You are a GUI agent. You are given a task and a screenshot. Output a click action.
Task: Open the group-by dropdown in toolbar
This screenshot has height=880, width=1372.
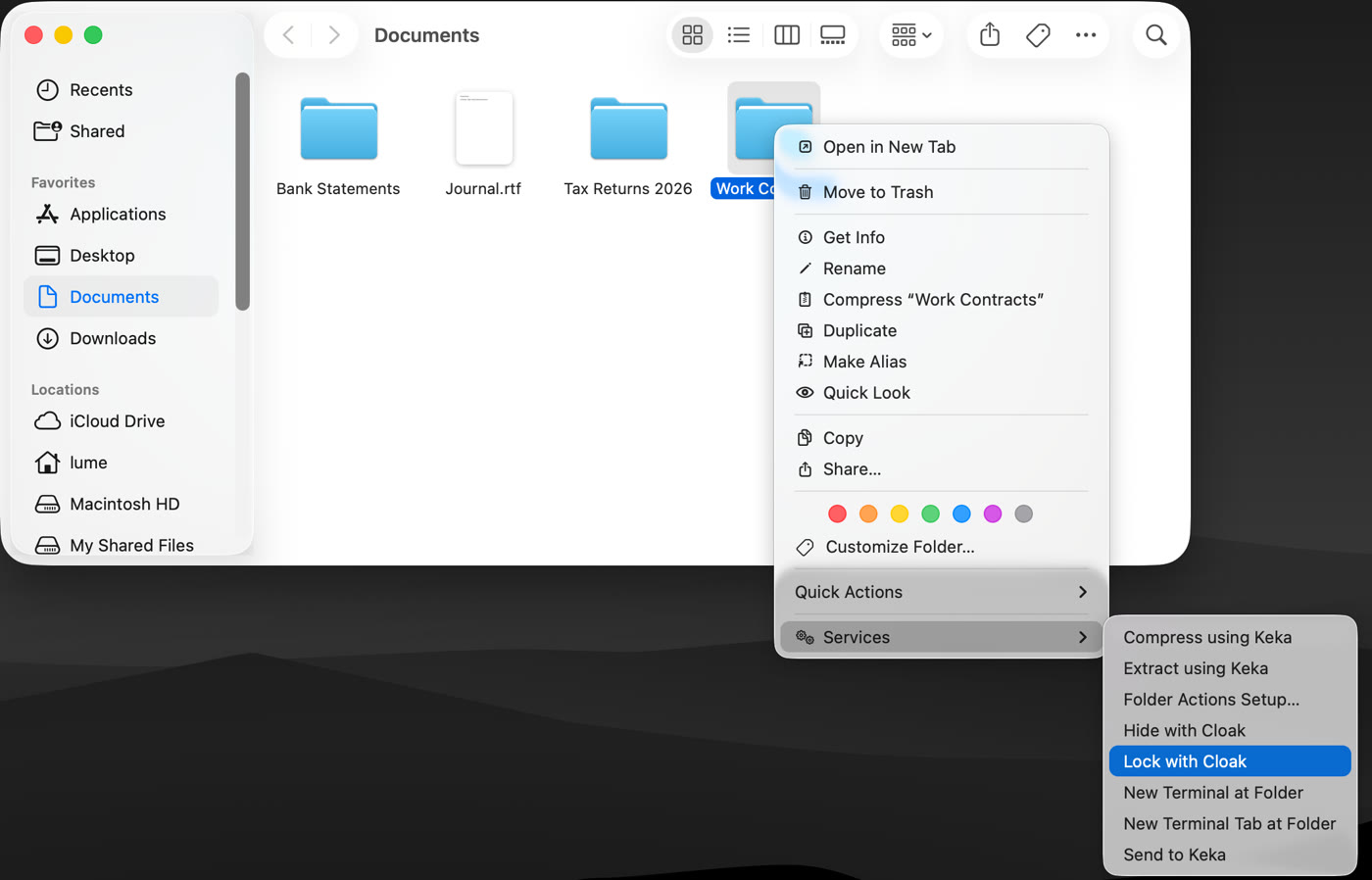pos(911,35)
